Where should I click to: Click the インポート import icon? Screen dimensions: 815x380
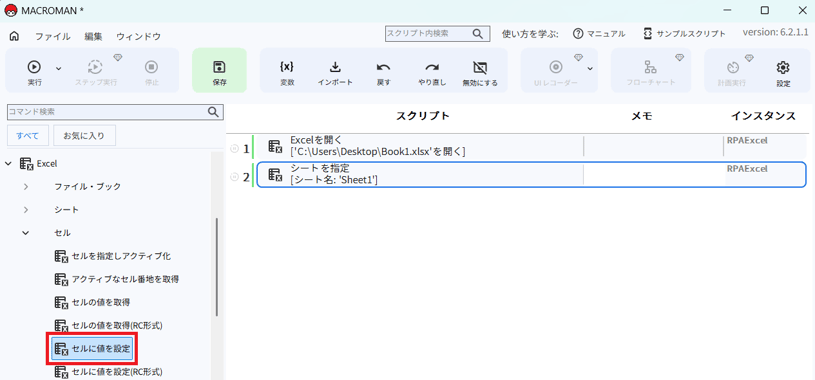(x=335, y=73)
